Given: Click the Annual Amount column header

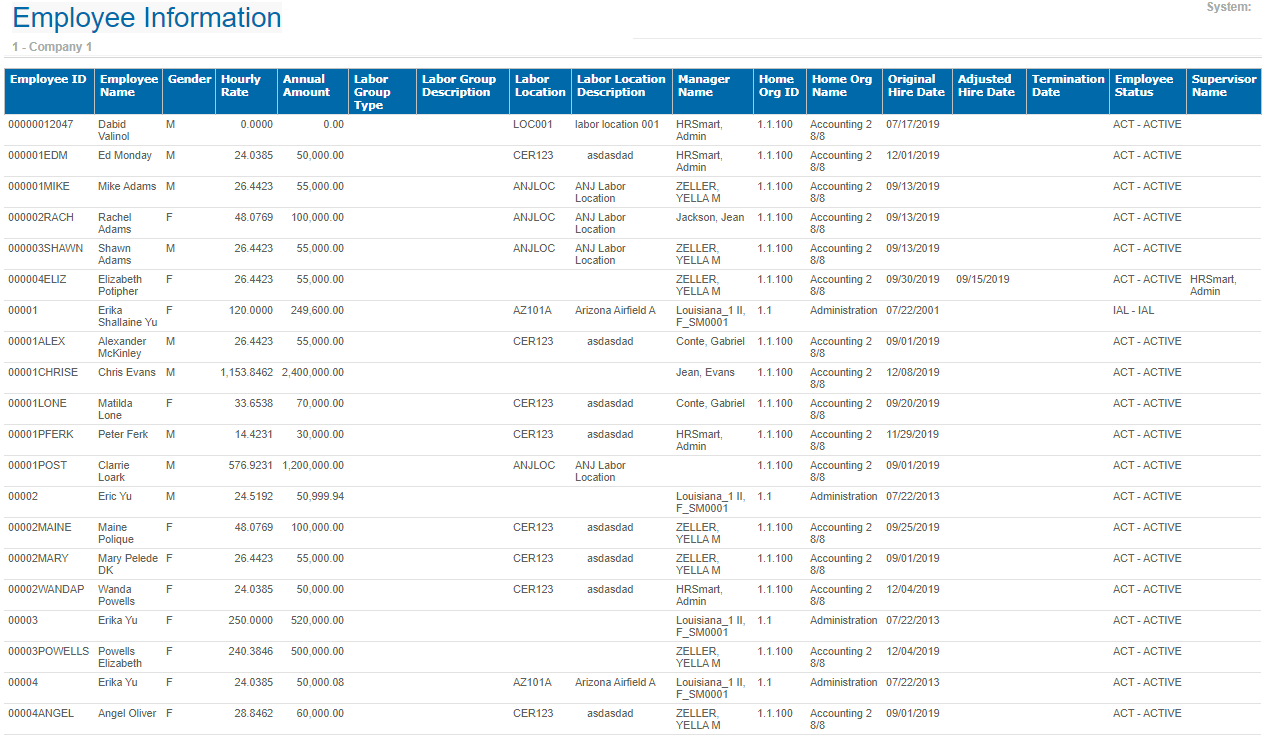Looking at the screenshot, I should [305, 86].
